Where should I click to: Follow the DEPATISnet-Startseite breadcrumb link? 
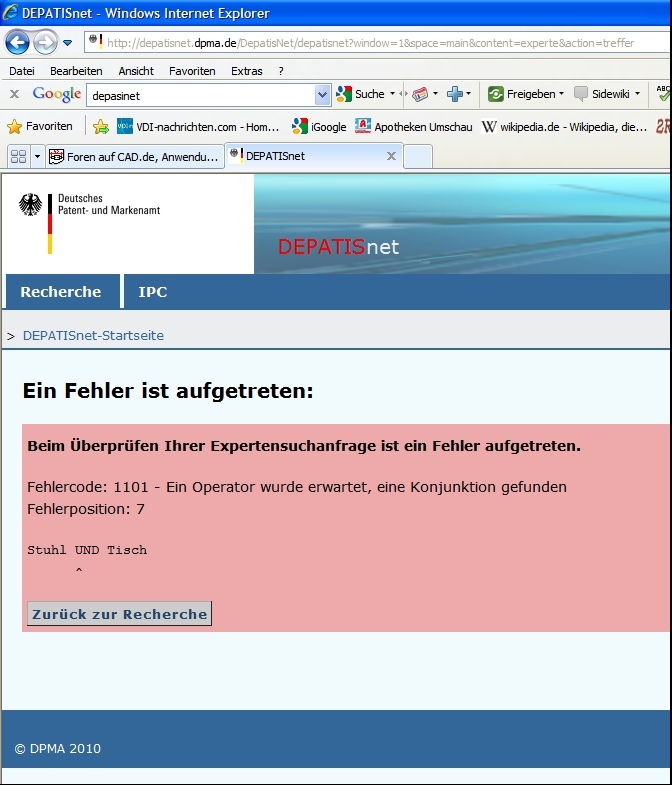(93, 335)
